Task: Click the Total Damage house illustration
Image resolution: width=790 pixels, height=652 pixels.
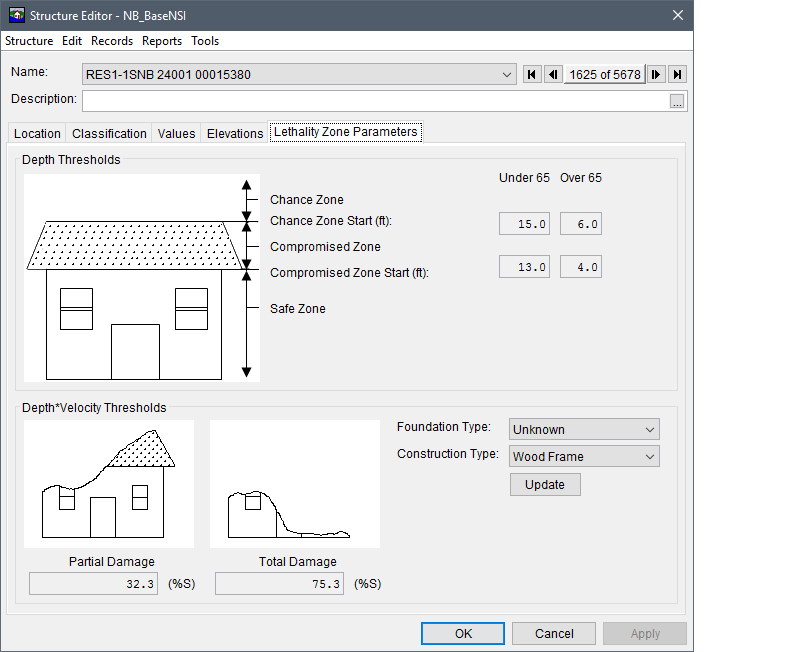Action: 295,484
